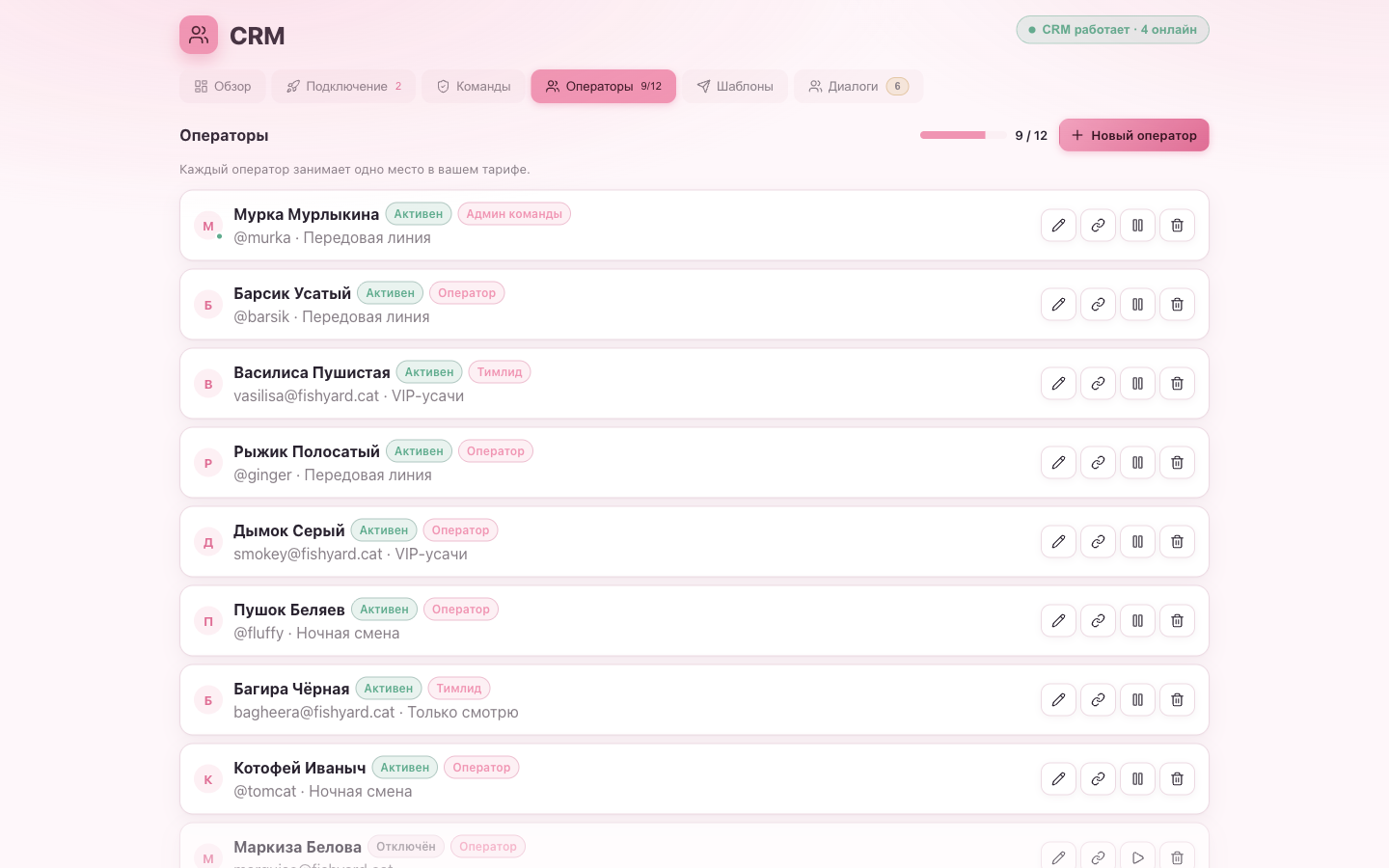The image size is (1389, 868).
Task: Click link icon for Котофей Иваныч
Action: pyautogui.click(x=1098, y=779)
